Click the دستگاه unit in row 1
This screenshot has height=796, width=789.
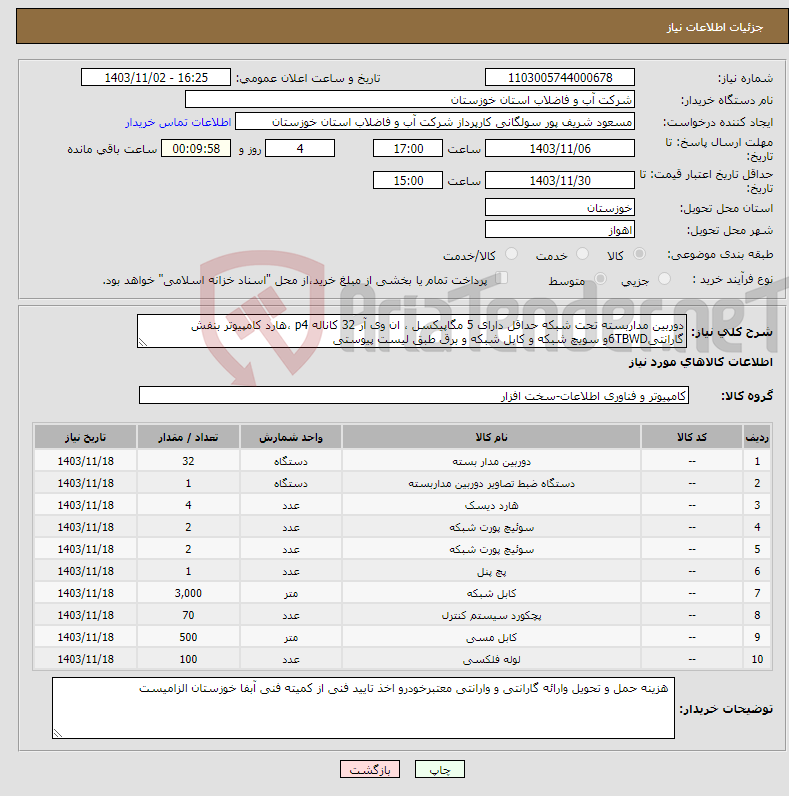tap(291, 461)
